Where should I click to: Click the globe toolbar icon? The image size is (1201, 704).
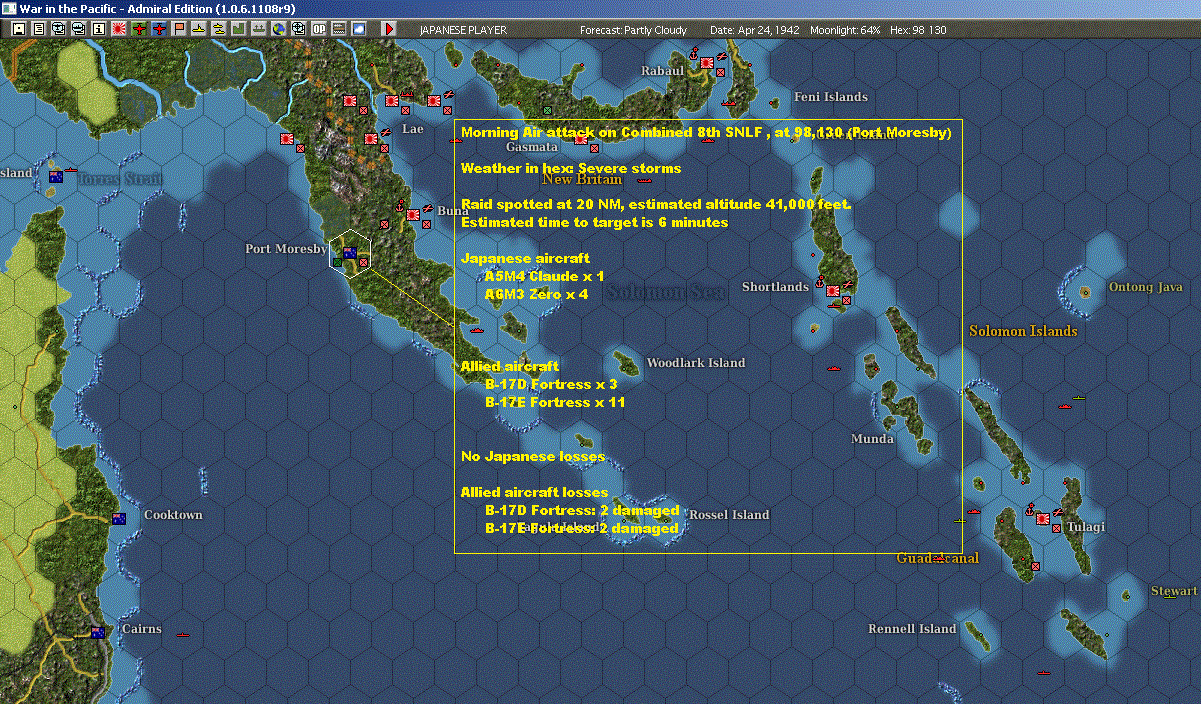(x=278, y=29)
